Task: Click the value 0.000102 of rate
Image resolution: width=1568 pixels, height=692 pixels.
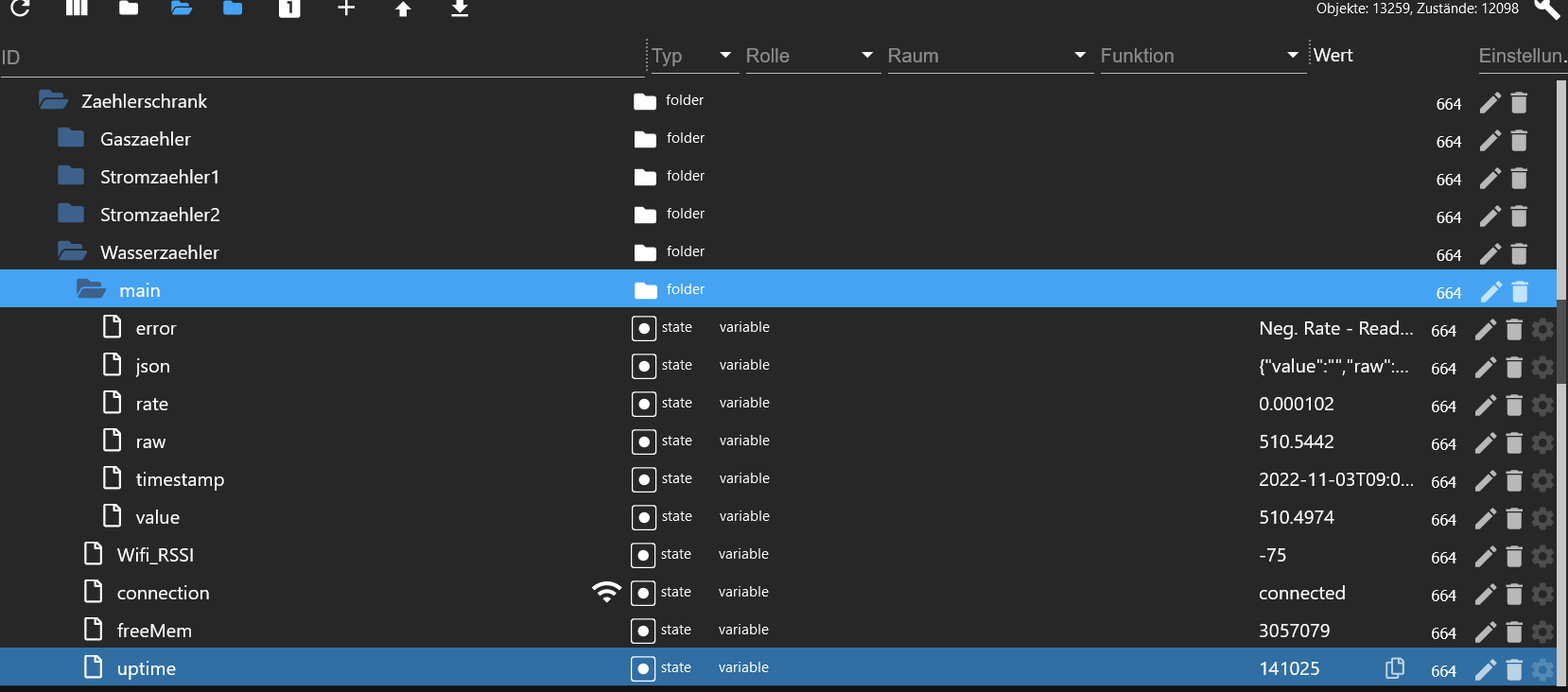Action: 1297,404
